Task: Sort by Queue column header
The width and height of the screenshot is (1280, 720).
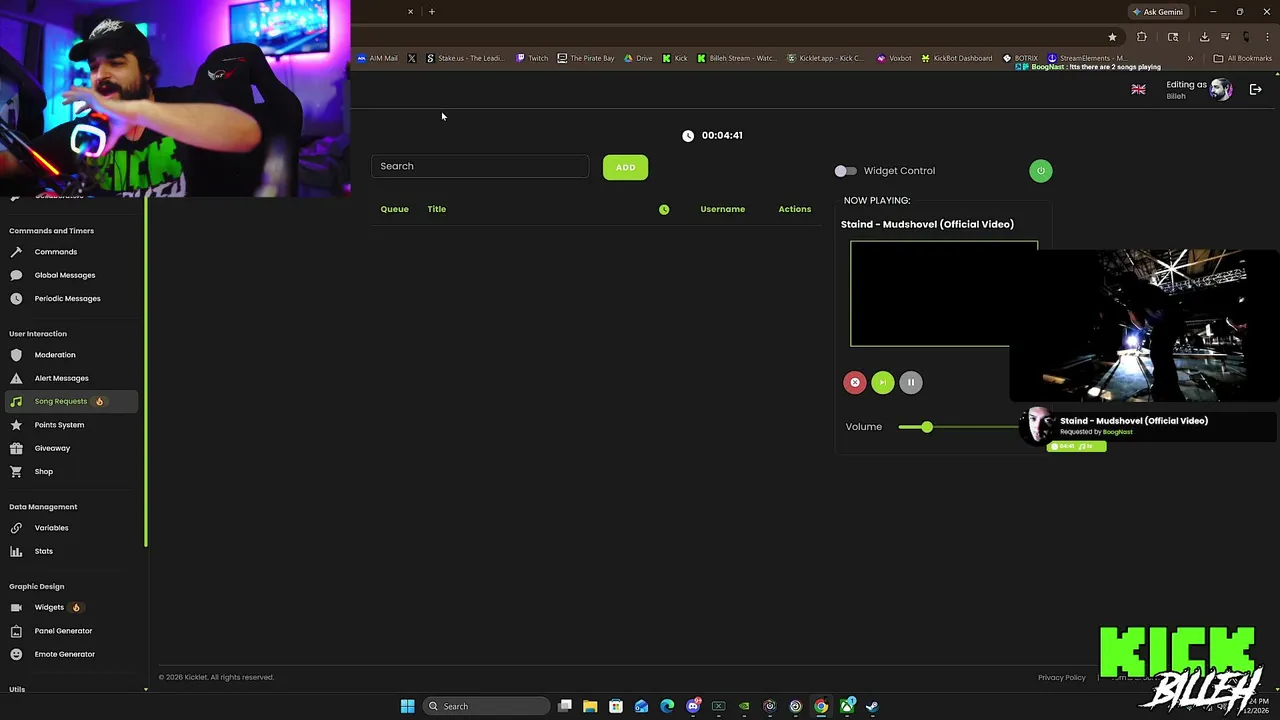Action: (x=394, y=209)
